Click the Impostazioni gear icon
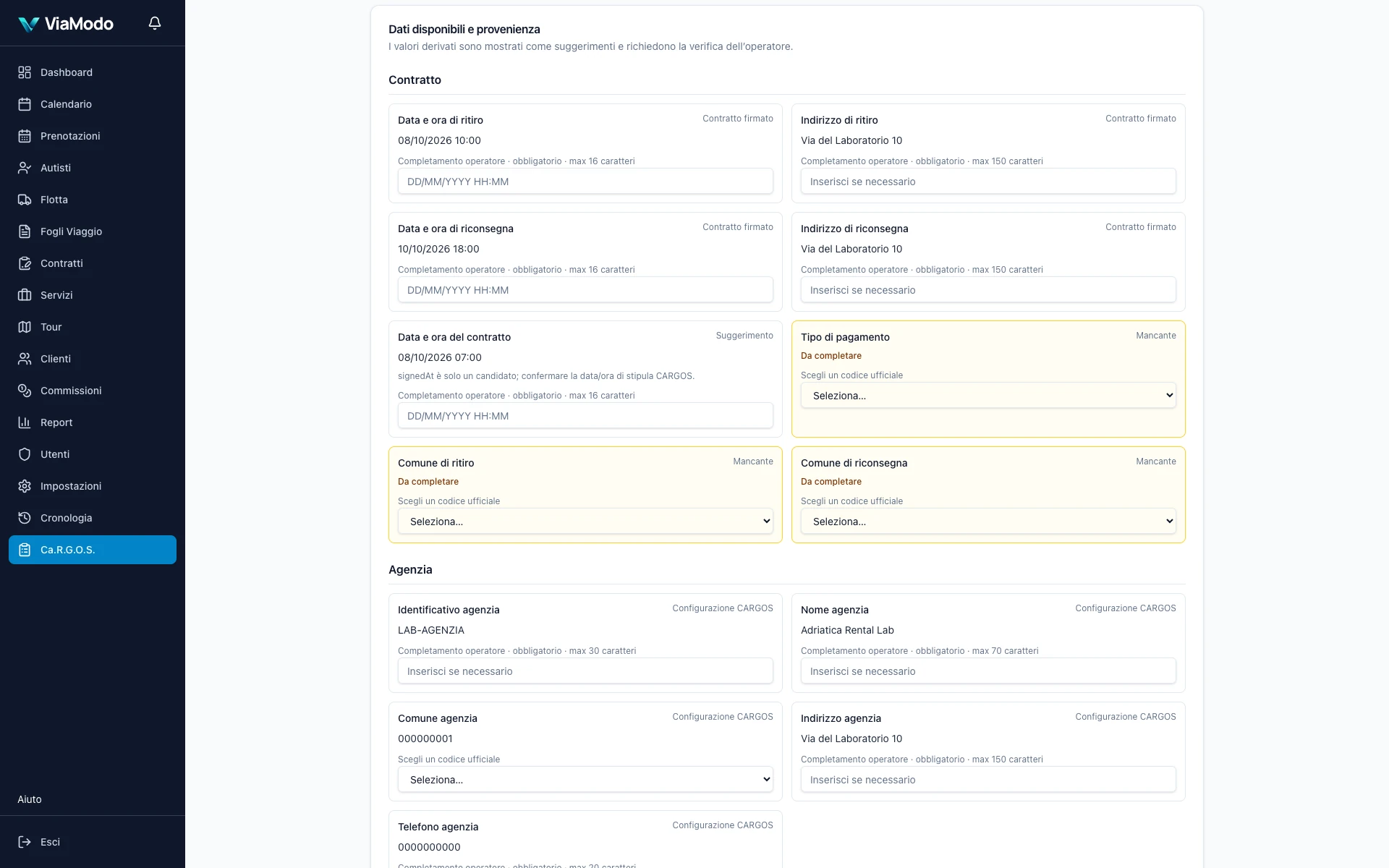1389x868 pixels. tap(25, 486)
